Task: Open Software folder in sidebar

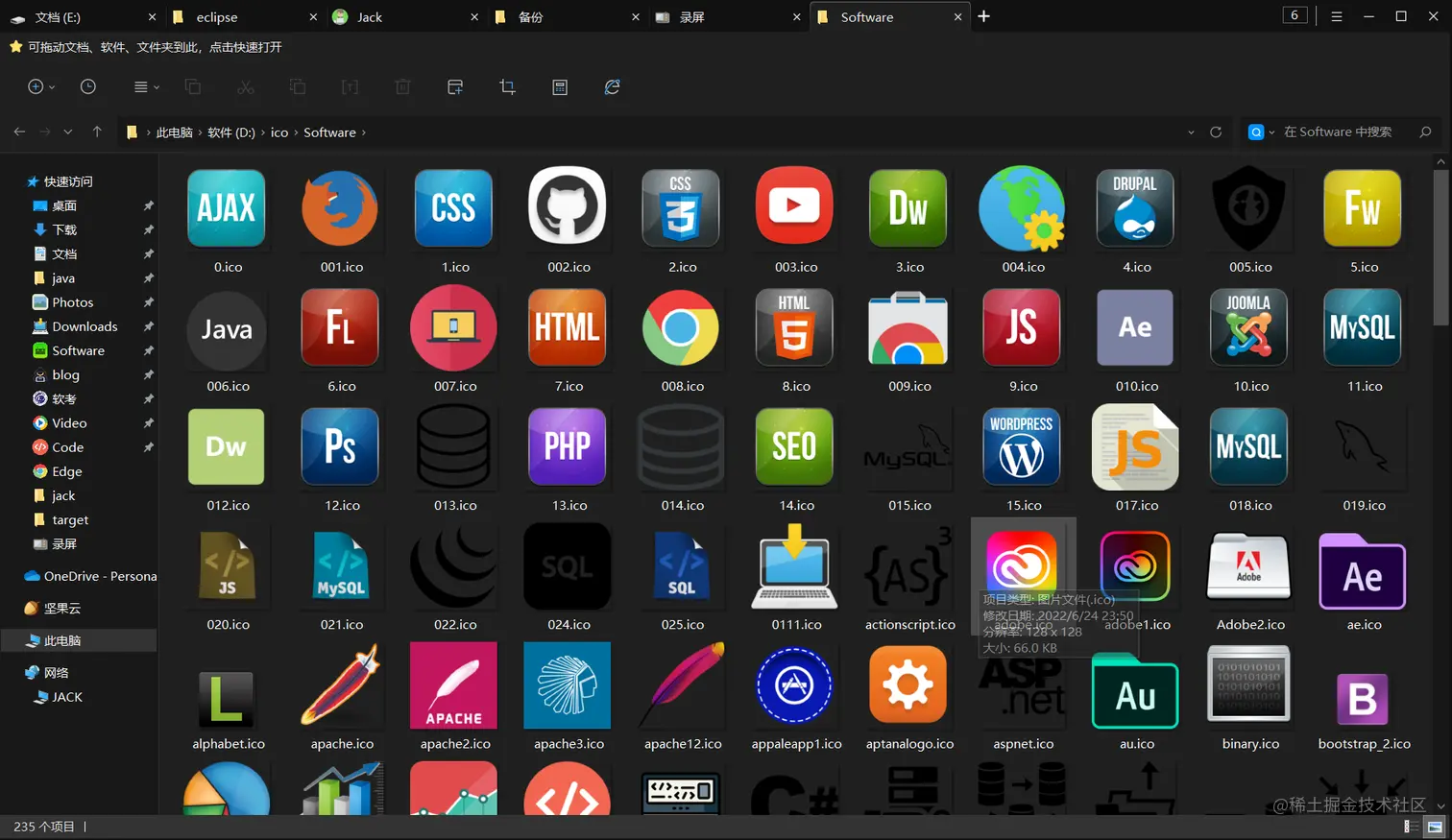Action: tap(77, 350)
